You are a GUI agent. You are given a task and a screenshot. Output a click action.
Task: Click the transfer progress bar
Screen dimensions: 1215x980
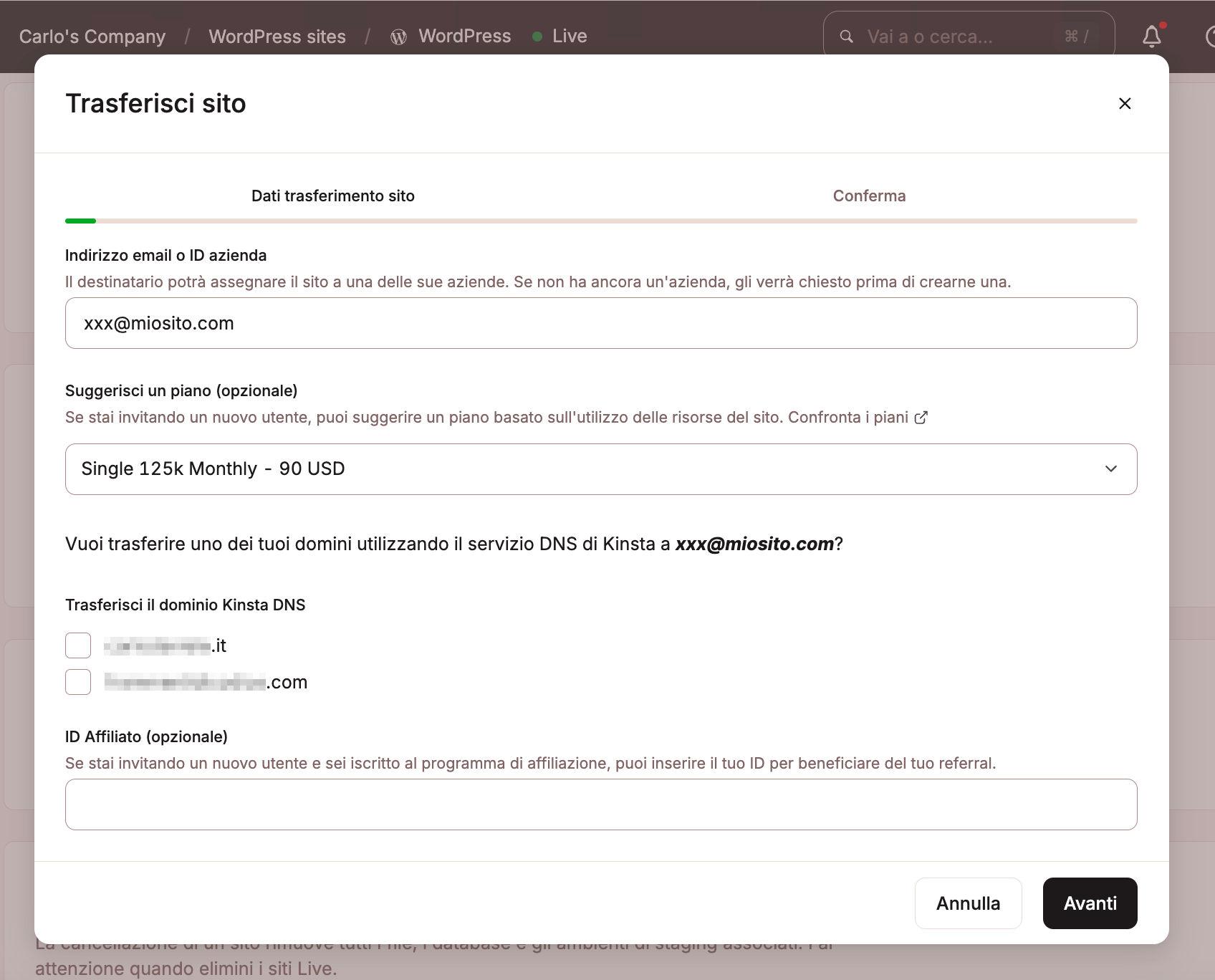tap(600, 221)
